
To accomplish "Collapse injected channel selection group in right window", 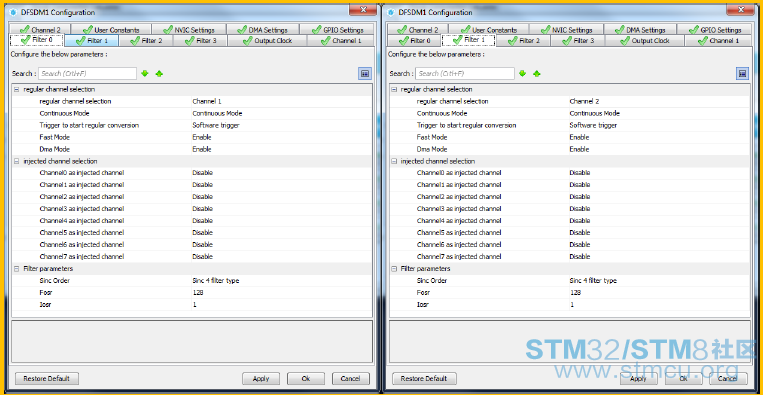I will [394, 161].
